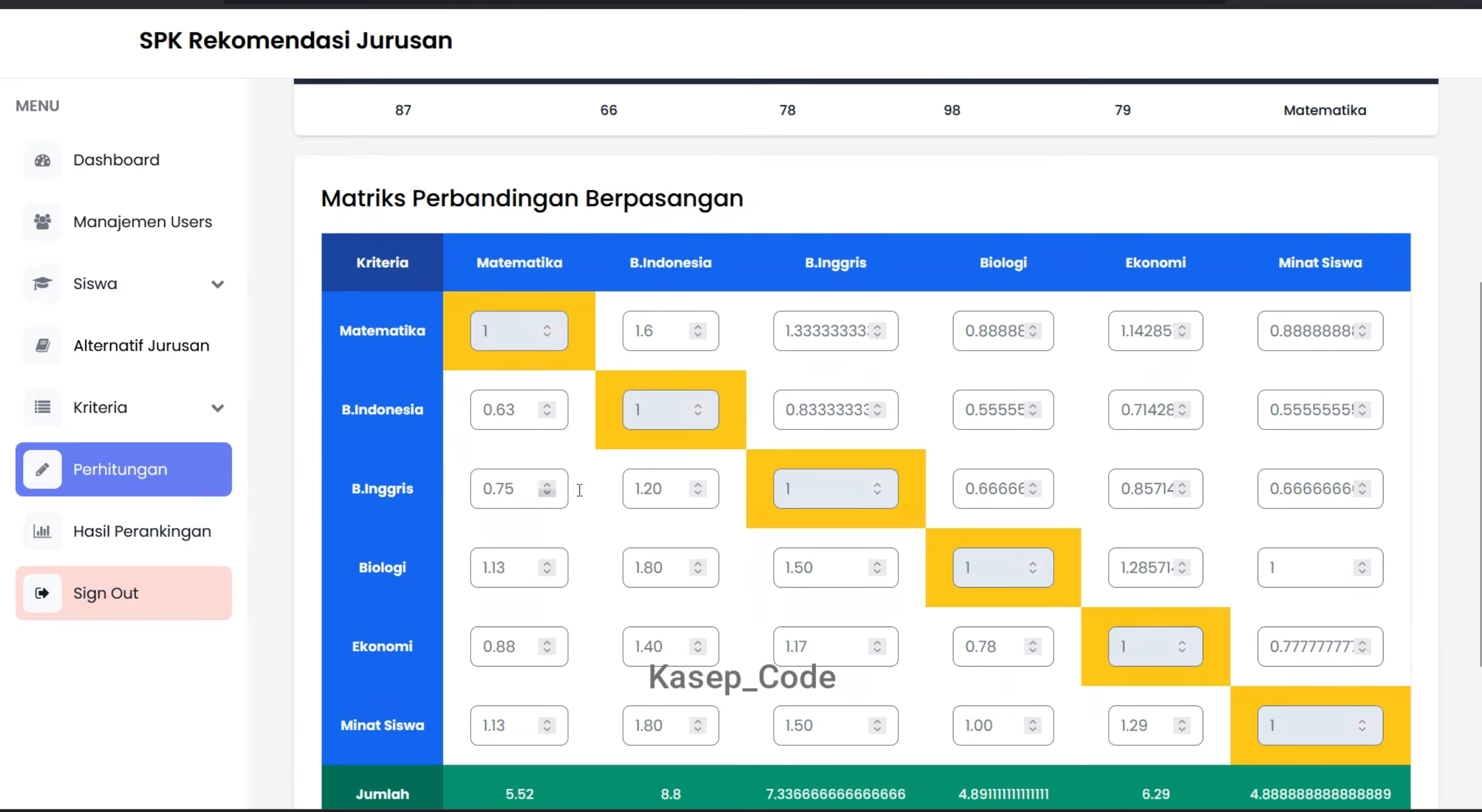Focus Minat Siswa row B.Indonesia input 1.80
The image size is (1482, 812).
click(671, 725)
